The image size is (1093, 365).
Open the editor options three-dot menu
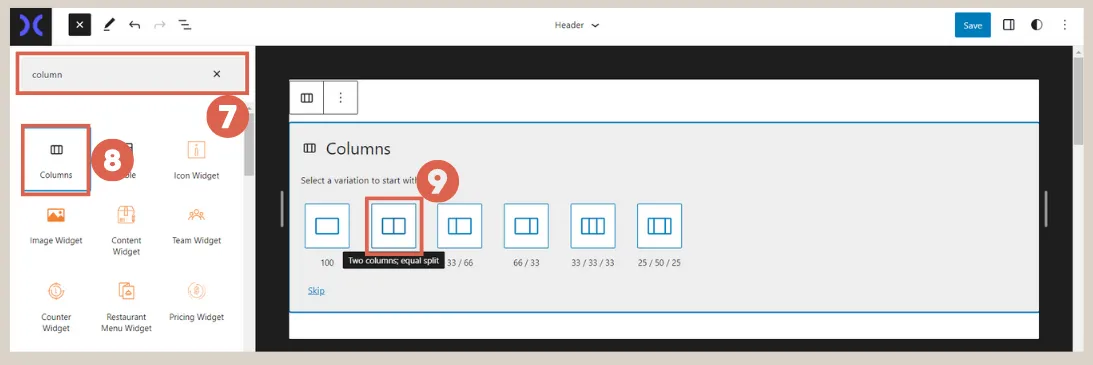1064,25
